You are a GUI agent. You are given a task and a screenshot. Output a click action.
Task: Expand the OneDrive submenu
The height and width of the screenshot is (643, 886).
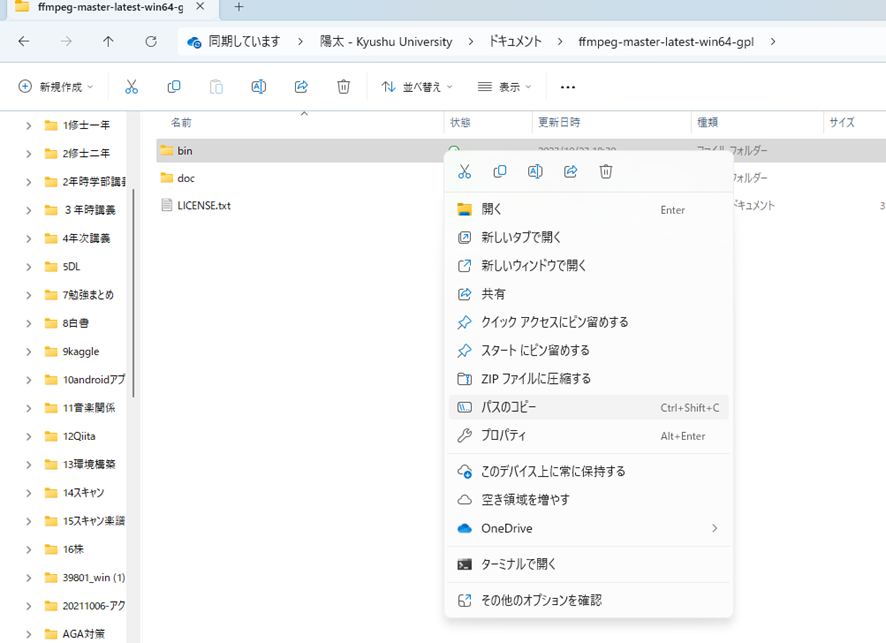(x=588, y=528)
